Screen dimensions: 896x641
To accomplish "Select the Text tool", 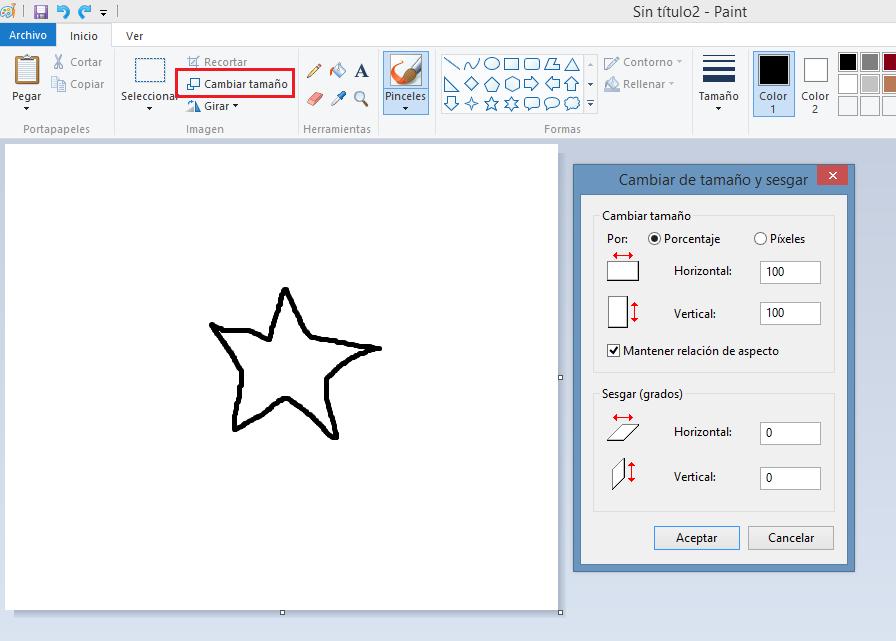I will [x=361, y=71].
